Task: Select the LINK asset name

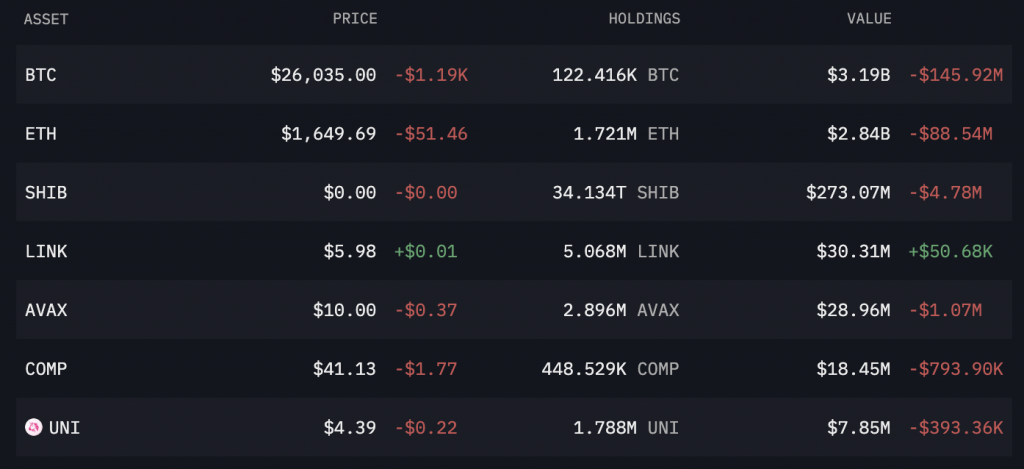Action: coord(46,251)
